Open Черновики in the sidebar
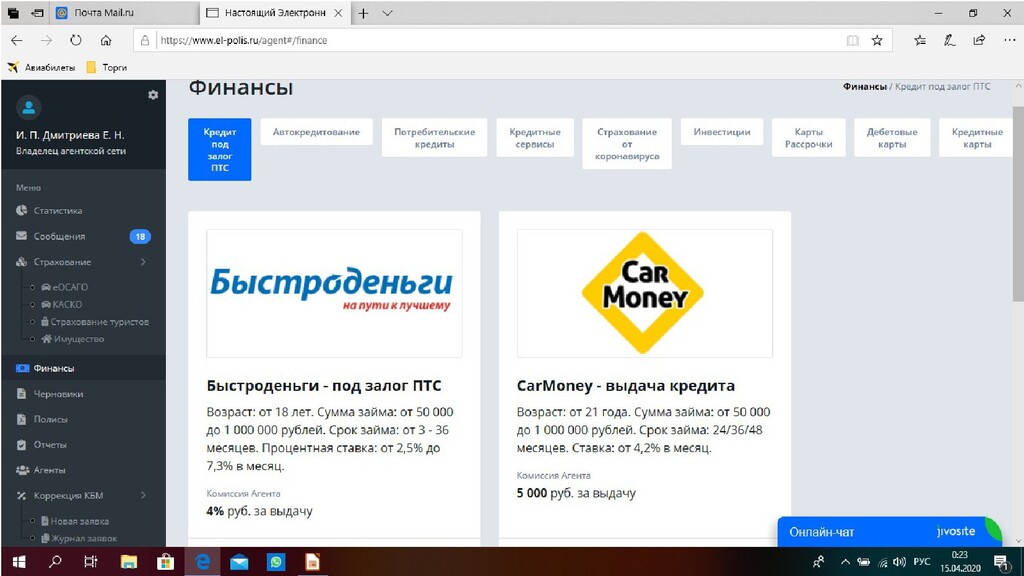The height and width of the screenshot is (576, 1024). point(50,393)
